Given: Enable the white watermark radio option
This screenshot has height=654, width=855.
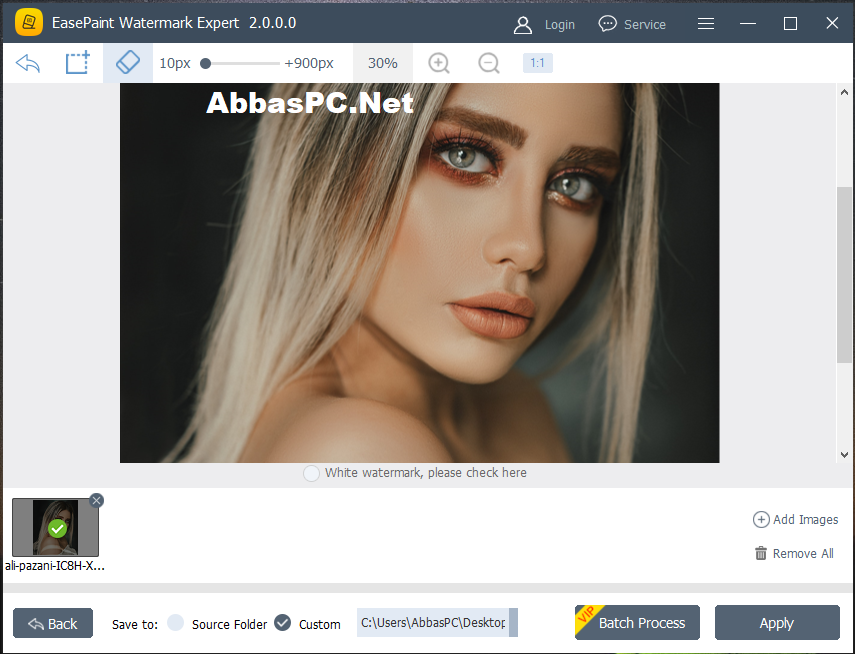Looking at the screenshot, I should pyautogui.click(x=311, y=473).
